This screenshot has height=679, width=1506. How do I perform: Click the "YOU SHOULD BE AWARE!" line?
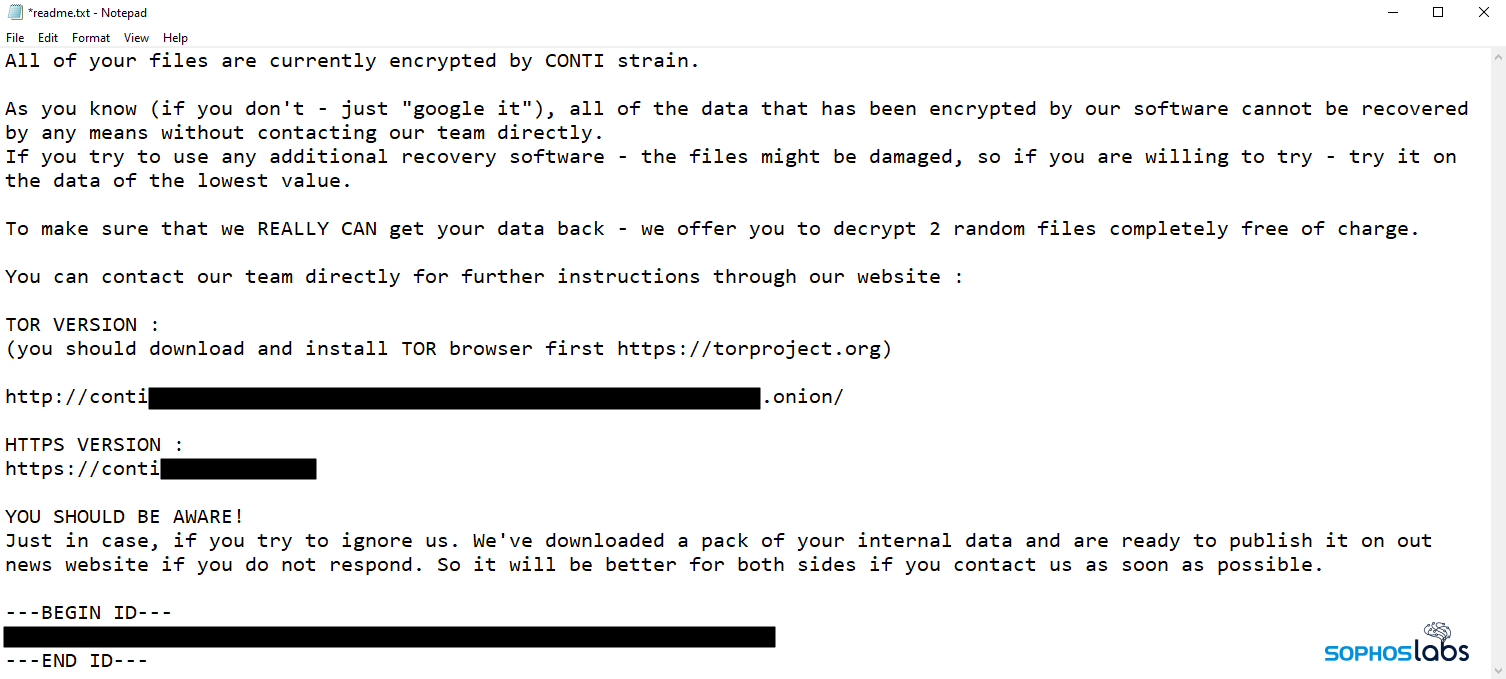pyautogui.click(x=124, y=517)
